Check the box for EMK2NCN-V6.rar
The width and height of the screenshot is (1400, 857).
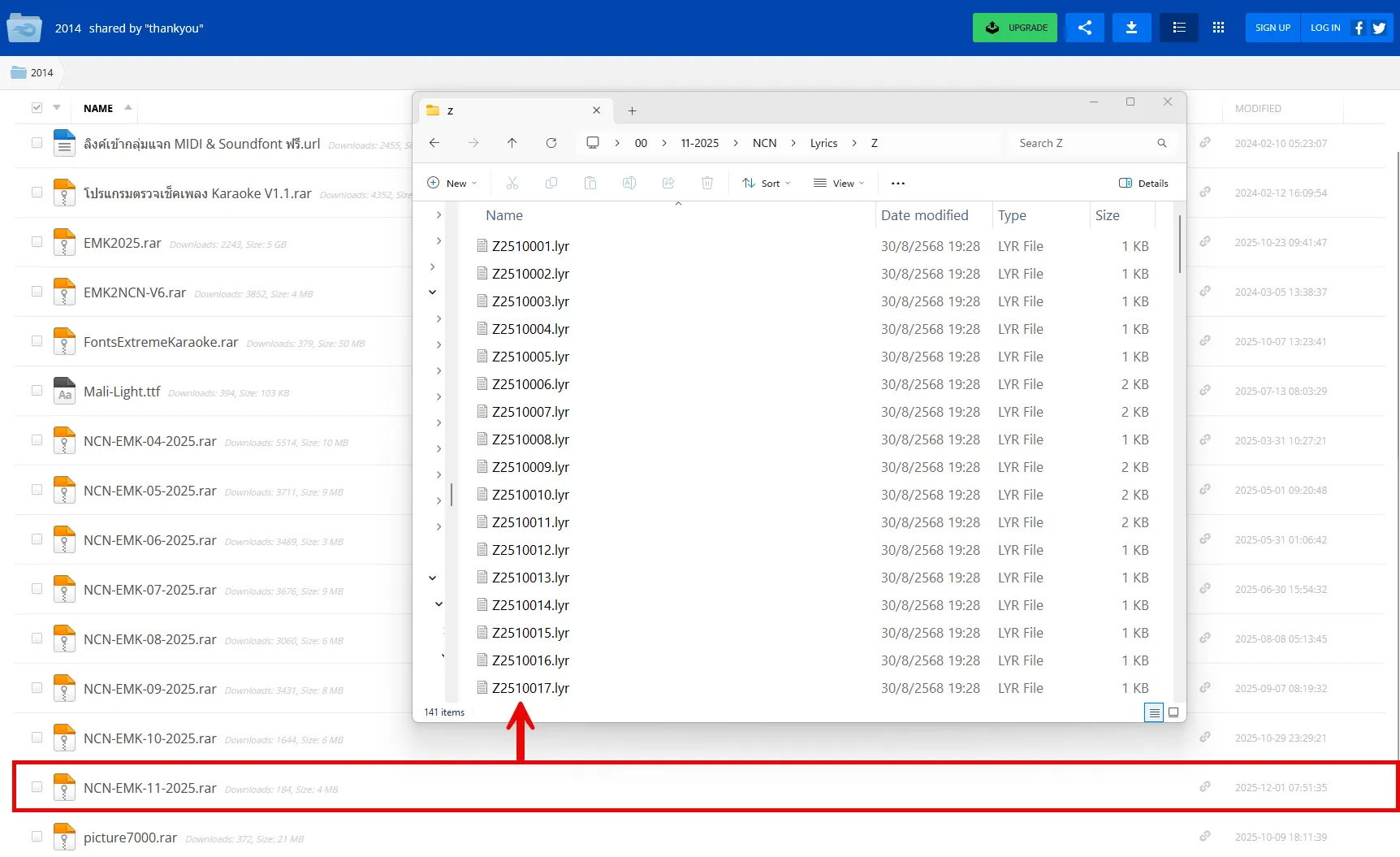click(37, 291)
